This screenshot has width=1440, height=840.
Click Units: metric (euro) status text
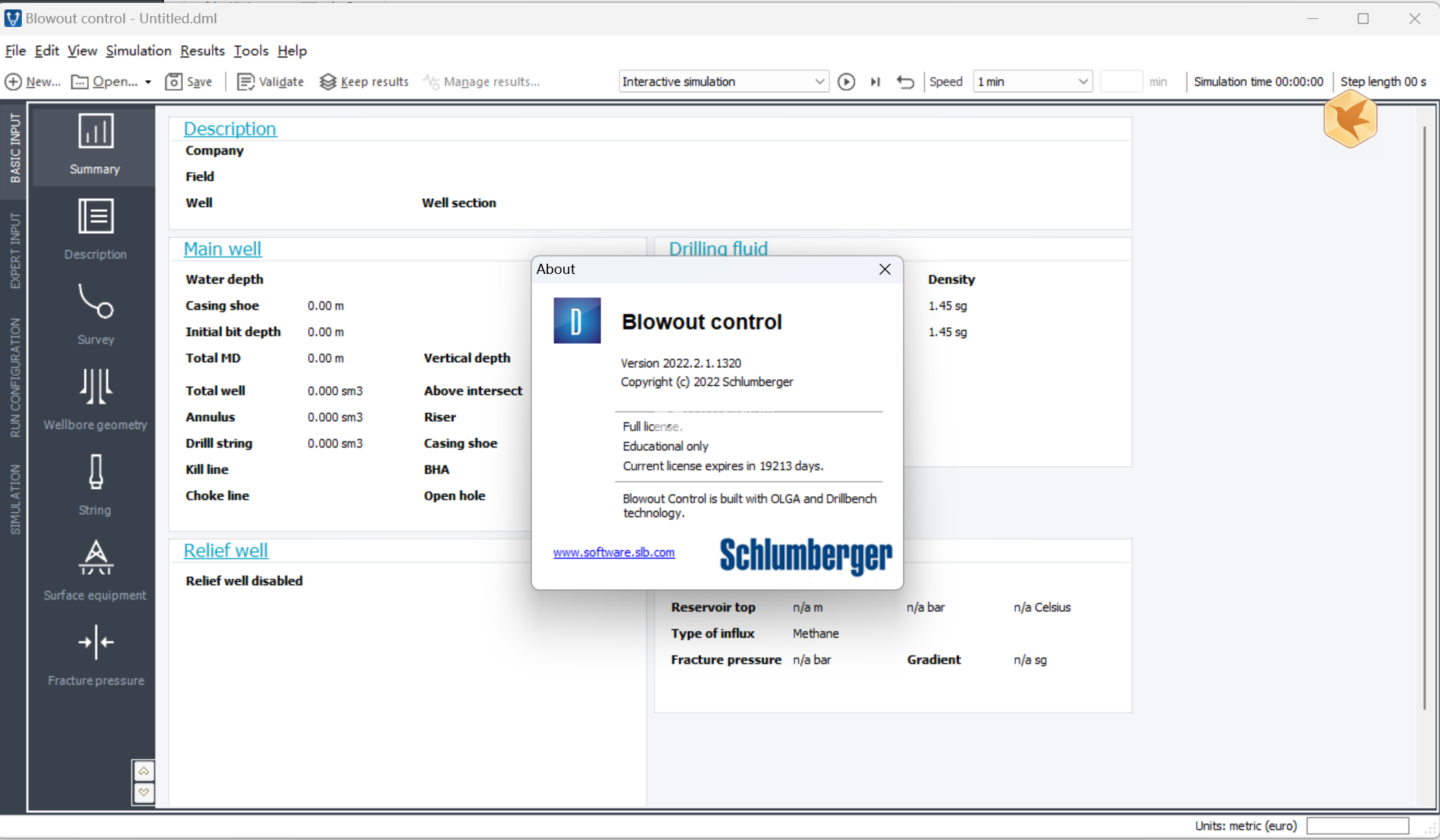tap(1245, 825)
